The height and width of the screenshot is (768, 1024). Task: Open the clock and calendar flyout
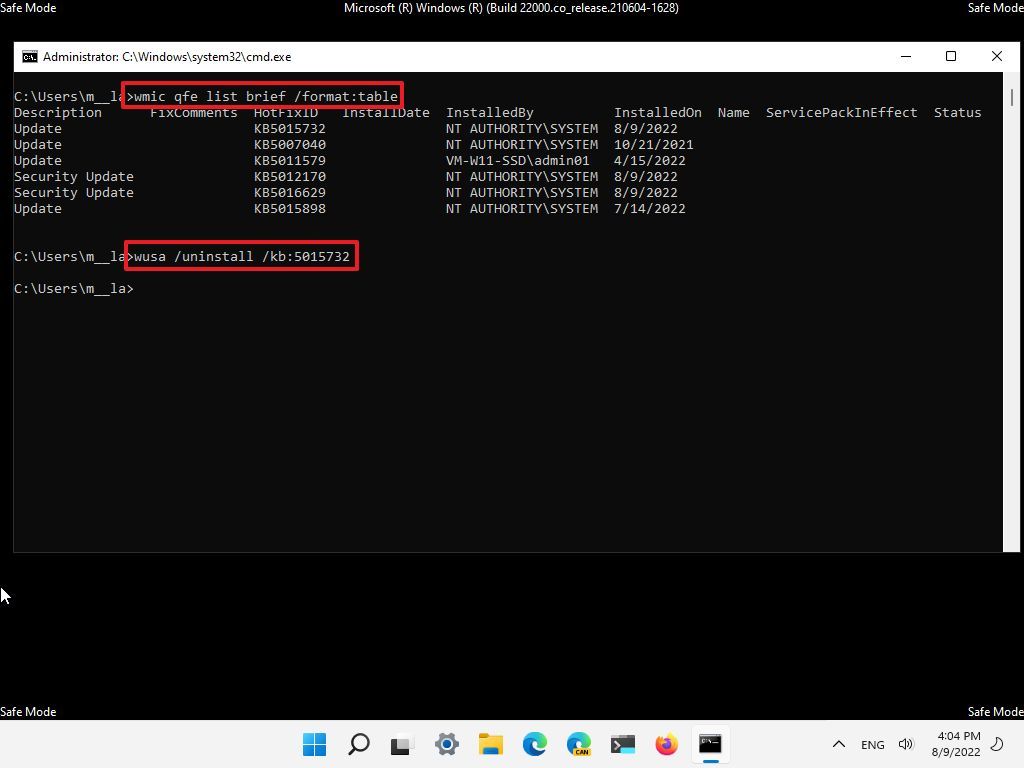coord(958,744)
